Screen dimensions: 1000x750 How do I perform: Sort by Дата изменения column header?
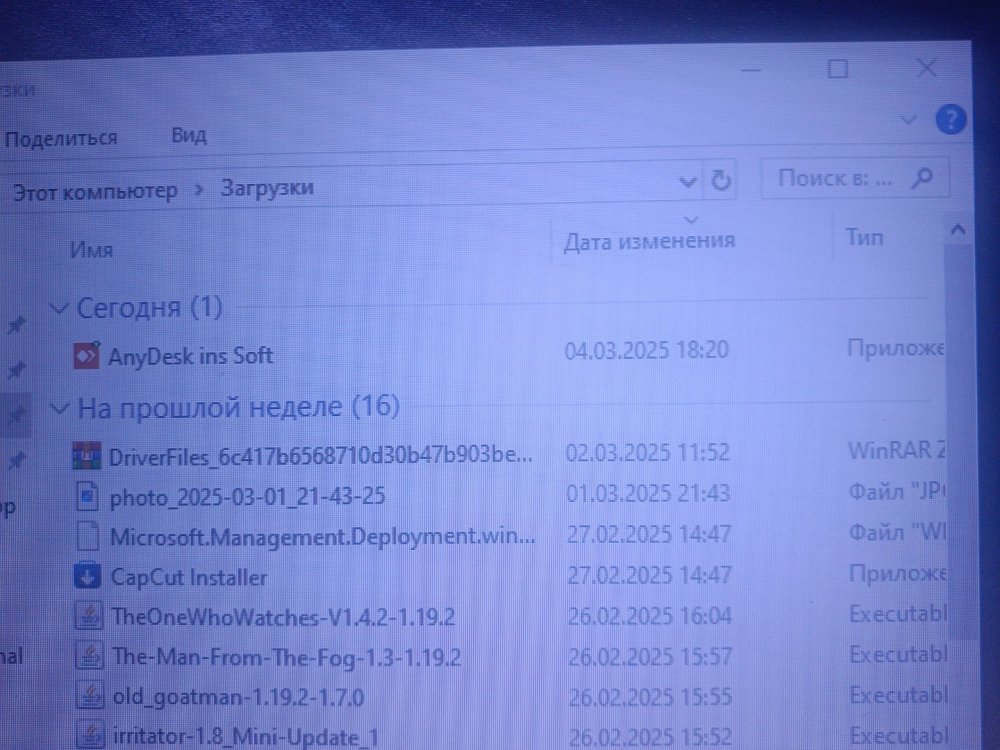[649, 241]
